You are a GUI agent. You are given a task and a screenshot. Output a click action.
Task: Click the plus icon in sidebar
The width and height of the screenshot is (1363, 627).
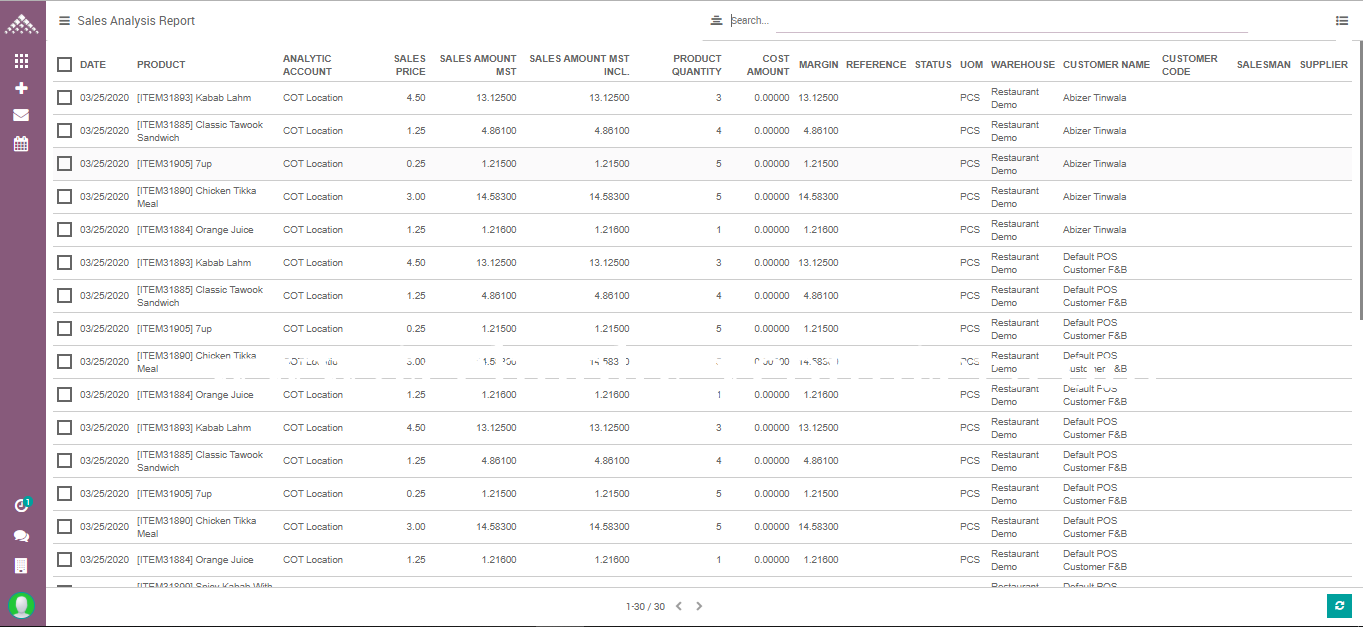(x=21, y=88)
